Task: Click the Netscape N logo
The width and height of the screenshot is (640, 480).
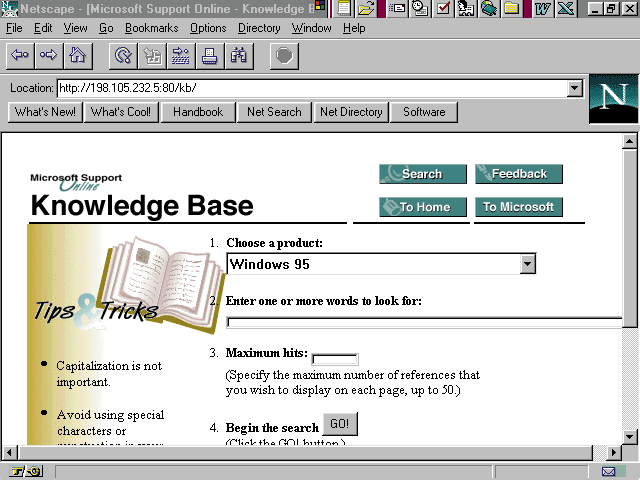Action: click(613, 99)
